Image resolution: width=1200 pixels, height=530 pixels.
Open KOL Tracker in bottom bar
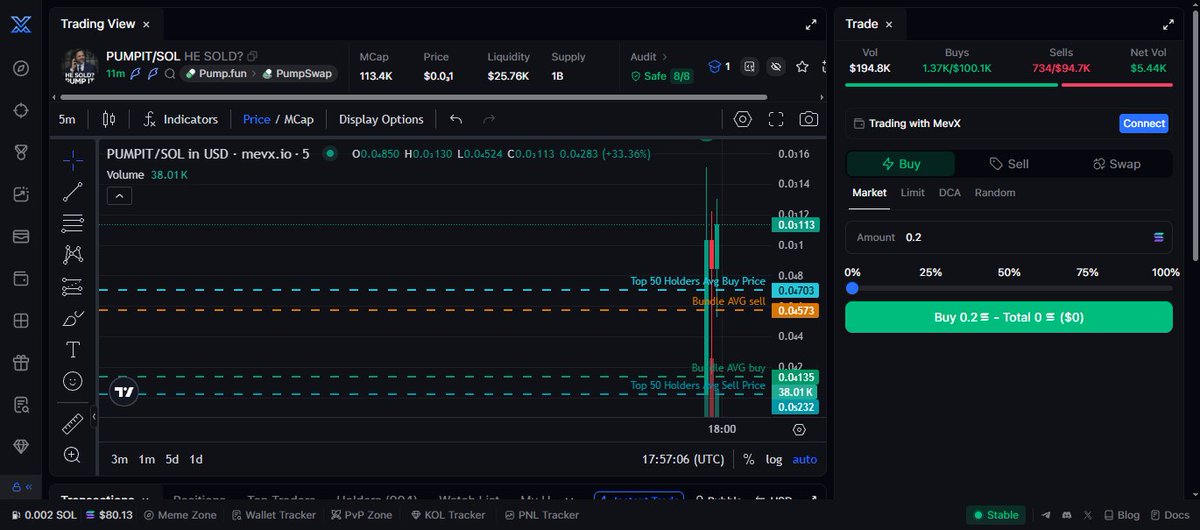pos(447,515)
